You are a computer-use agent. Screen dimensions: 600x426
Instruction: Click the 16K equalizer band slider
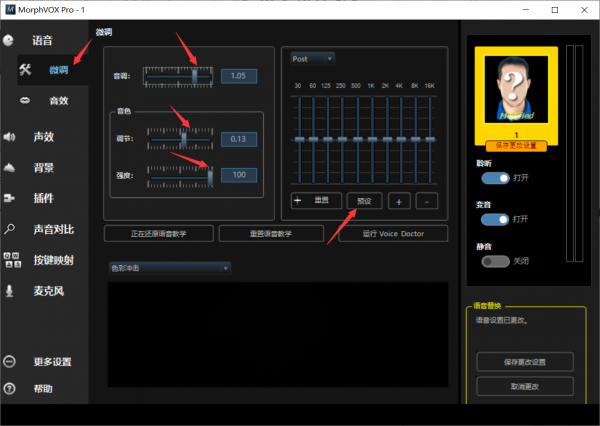tap(430, 140)
